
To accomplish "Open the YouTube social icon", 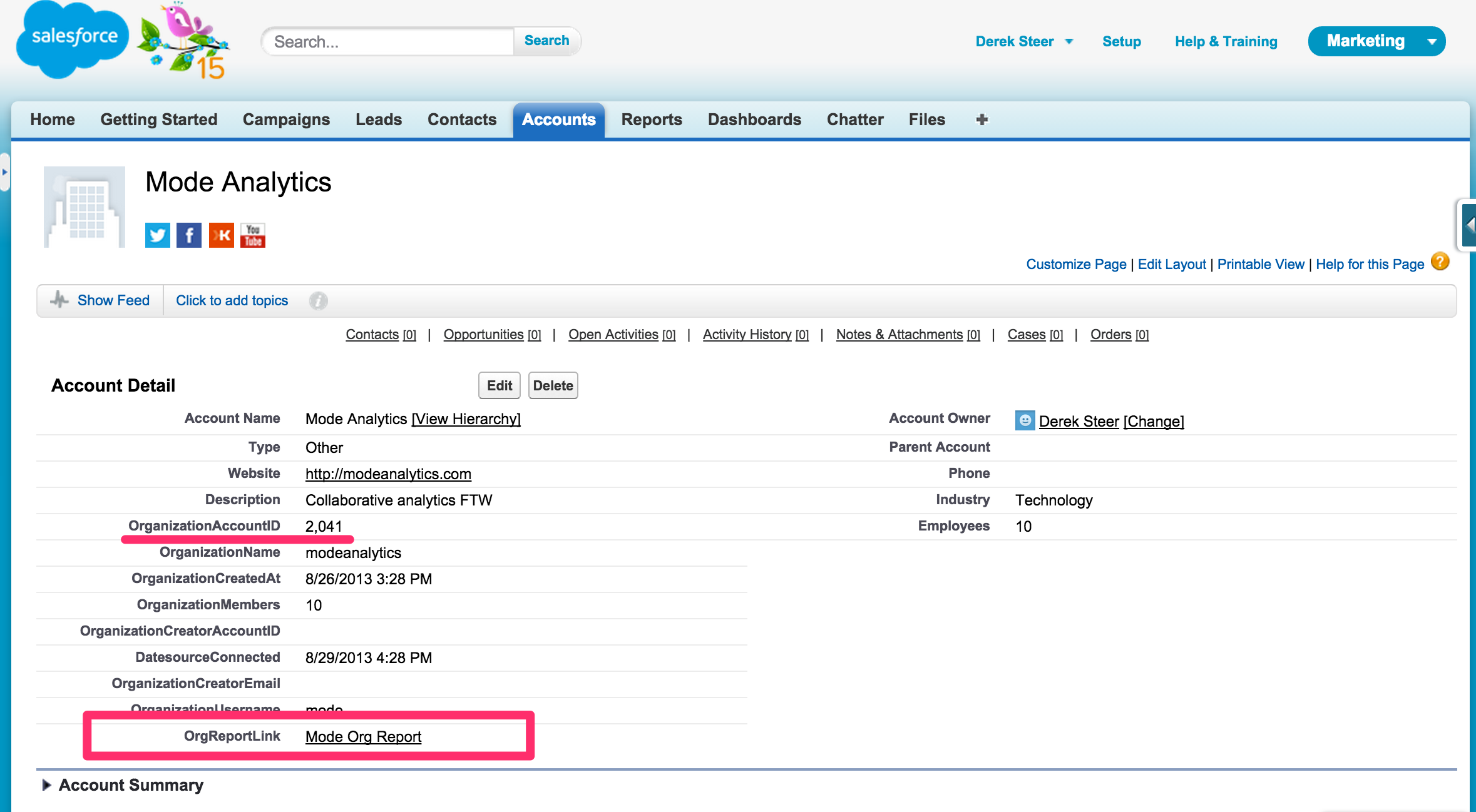I will point(253,235).
